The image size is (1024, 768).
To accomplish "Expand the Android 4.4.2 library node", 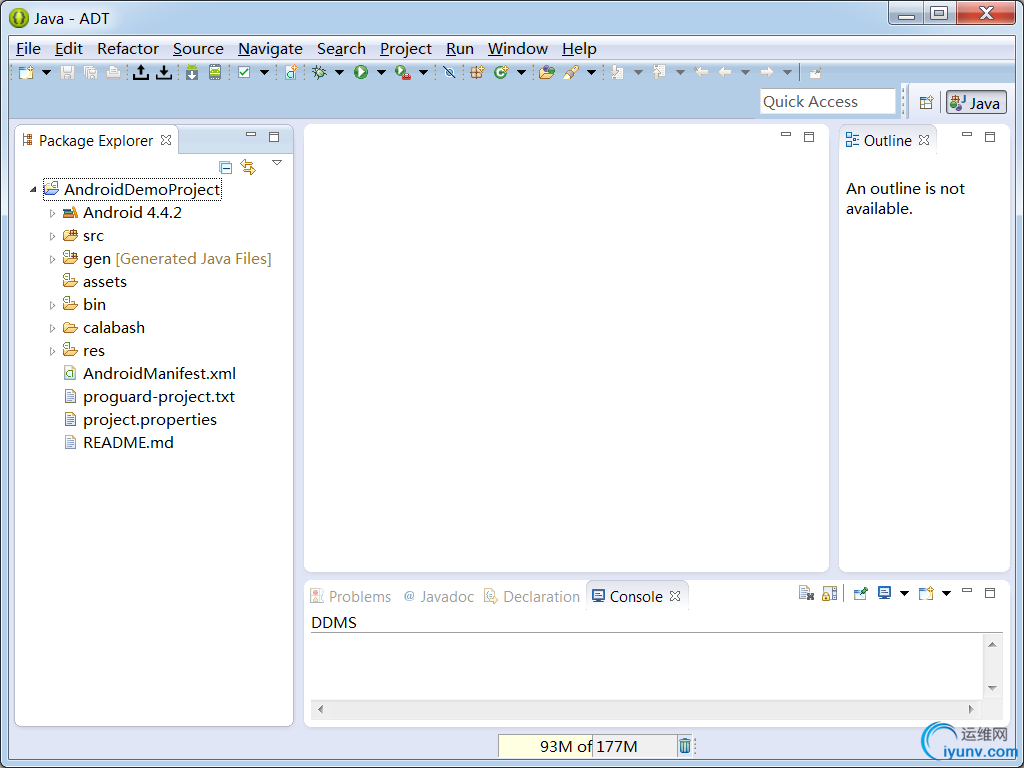I will click(52, 213).
